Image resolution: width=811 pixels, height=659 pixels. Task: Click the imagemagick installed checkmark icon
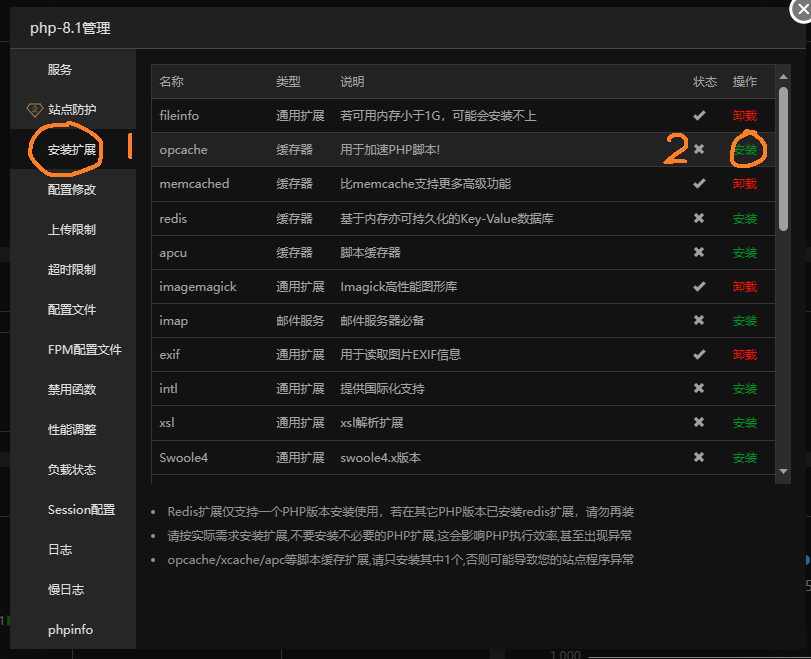coord(699,287)
